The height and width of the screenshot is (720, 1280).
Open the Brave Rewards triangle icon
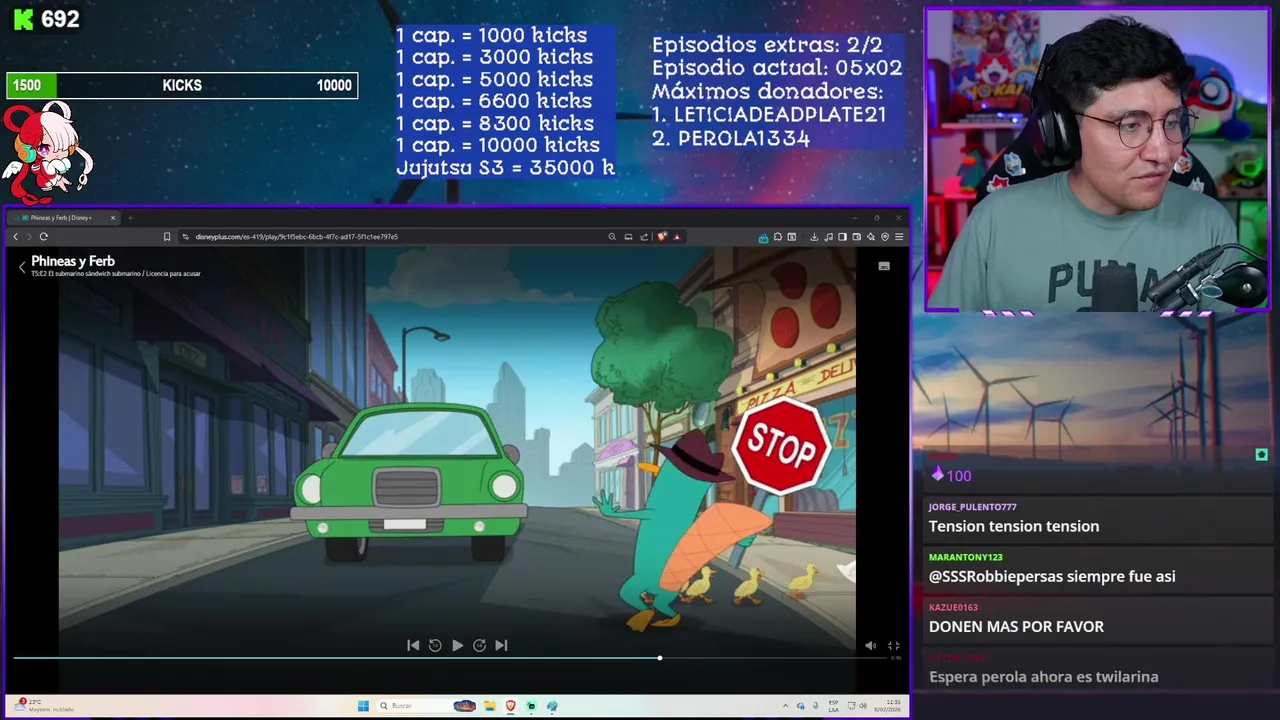point(677,237)
